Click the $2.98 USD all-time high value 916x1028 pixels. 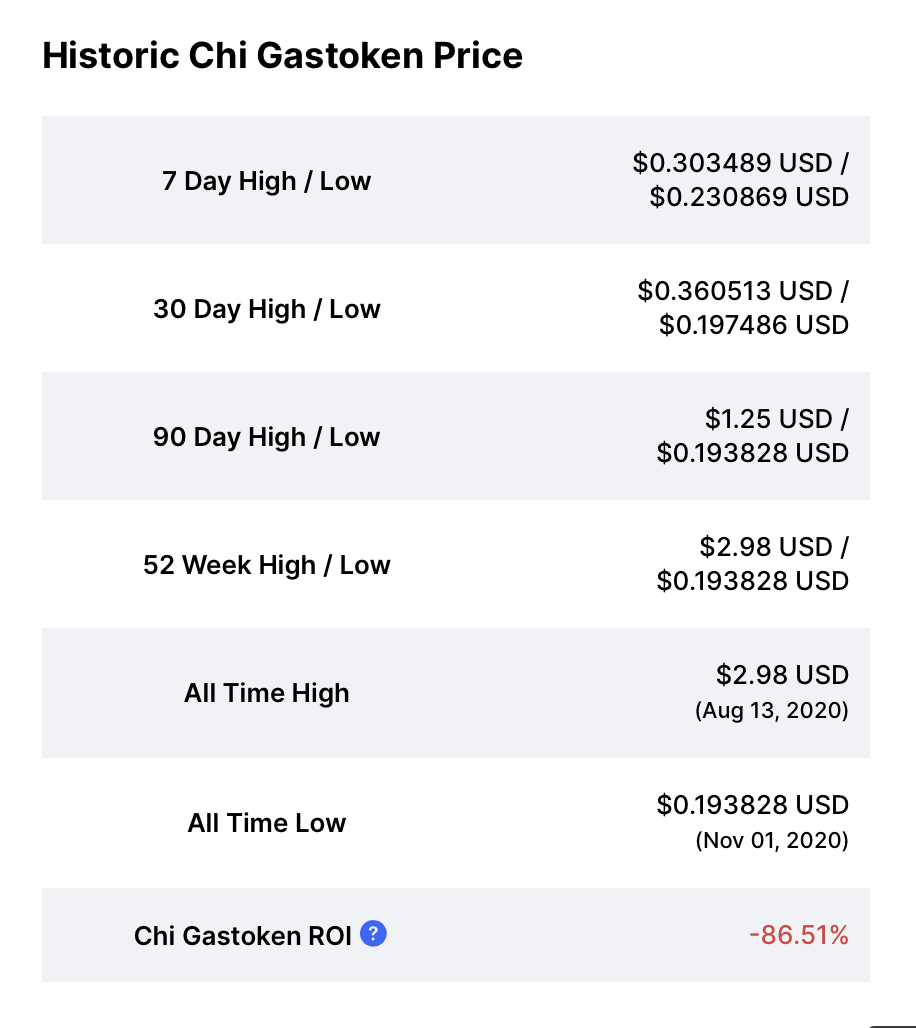pos(782,675)
